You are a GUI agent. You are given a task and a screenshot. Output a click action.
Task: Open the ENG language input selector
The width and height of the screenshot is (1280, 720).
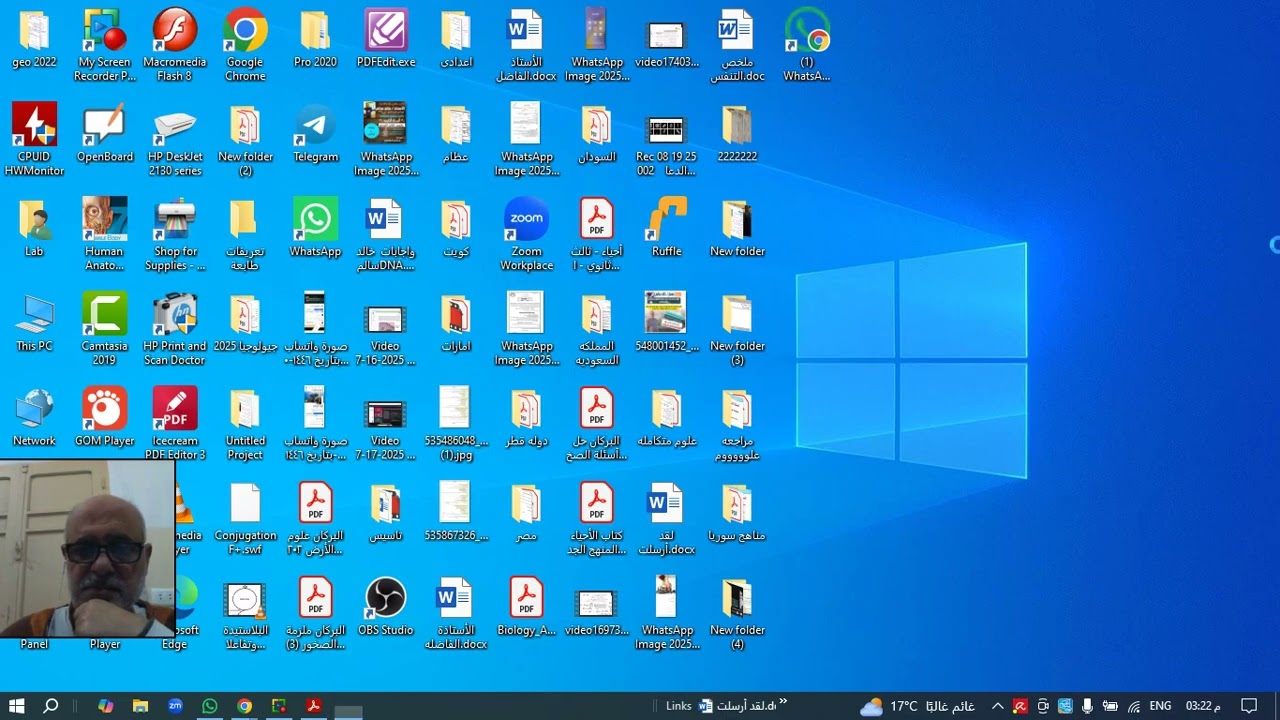[1160, 706]
